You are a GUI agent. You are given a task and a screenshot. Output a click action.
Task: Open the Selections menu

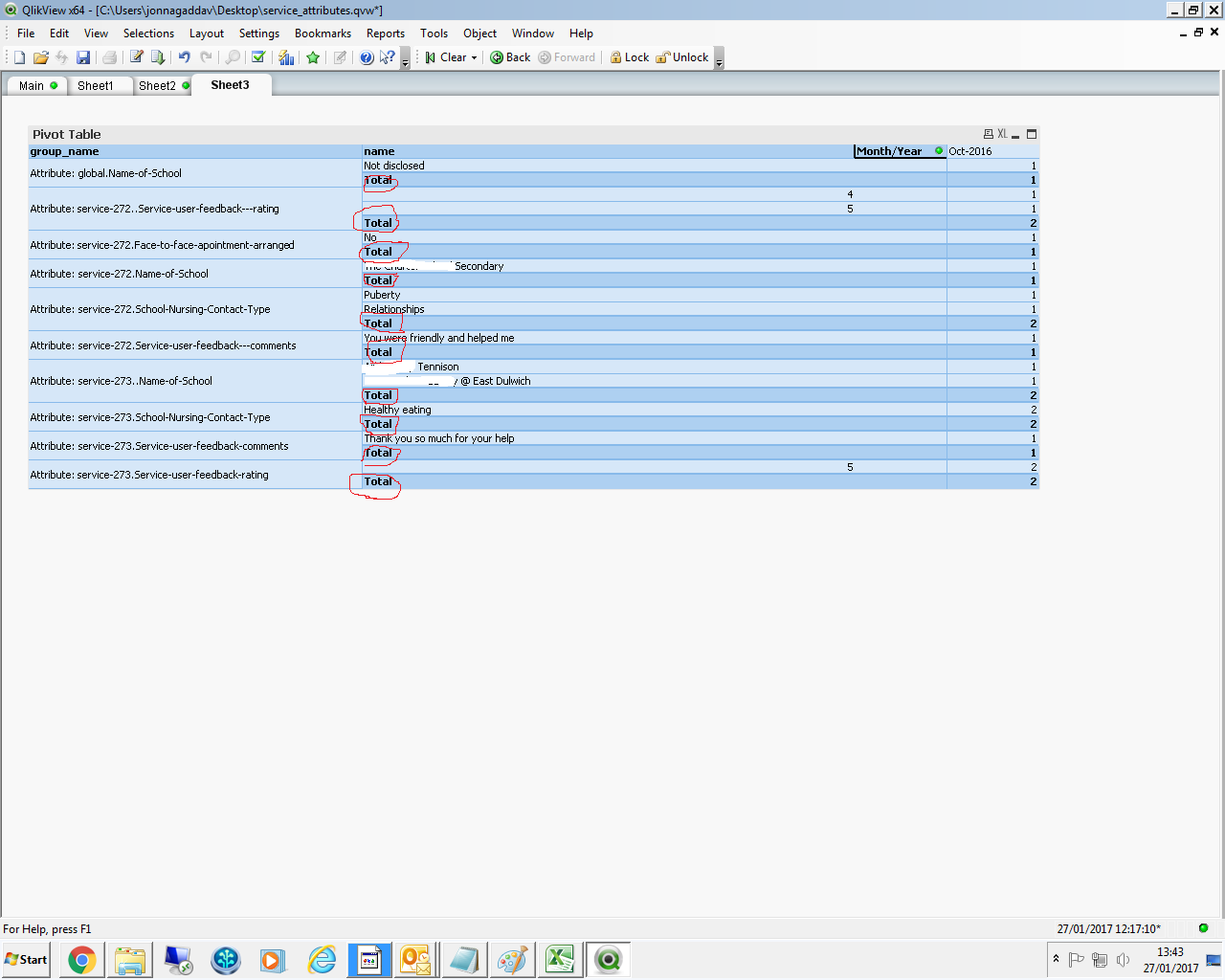coord(148,33)
